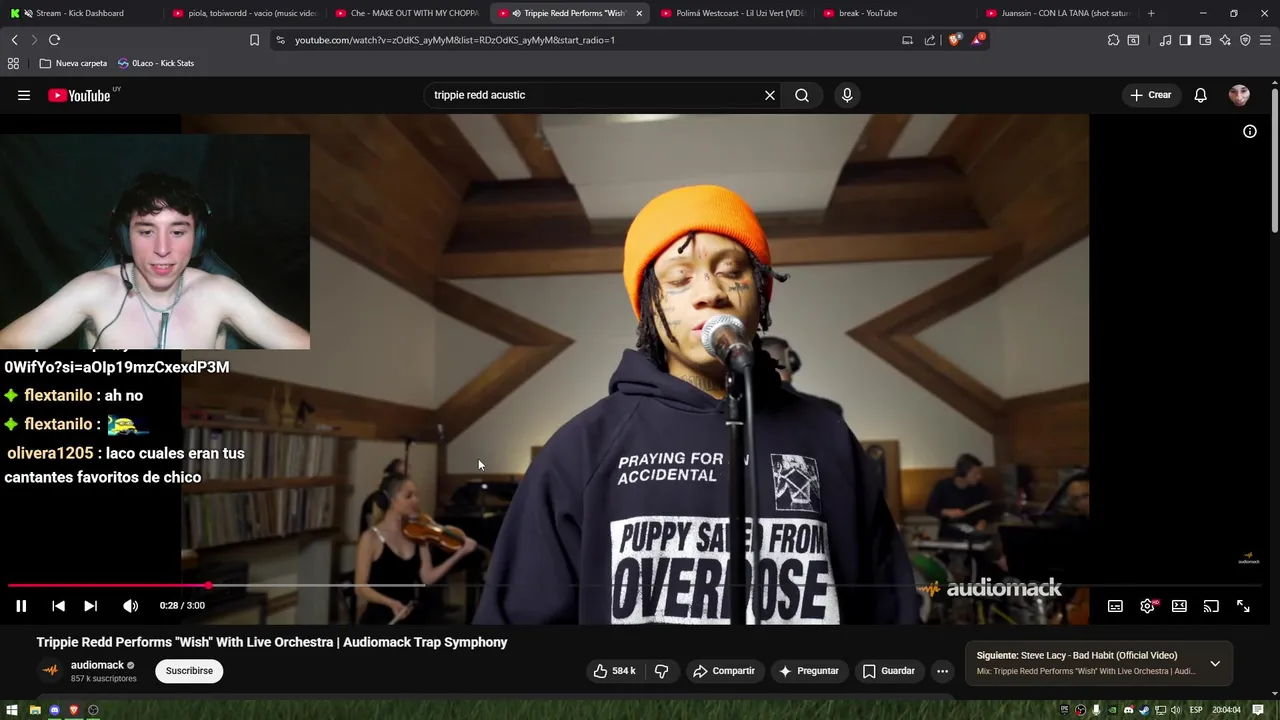Open 0Laco - Kick Stats bookmark
Screen dimensions: 1280x720
(155, 63)
